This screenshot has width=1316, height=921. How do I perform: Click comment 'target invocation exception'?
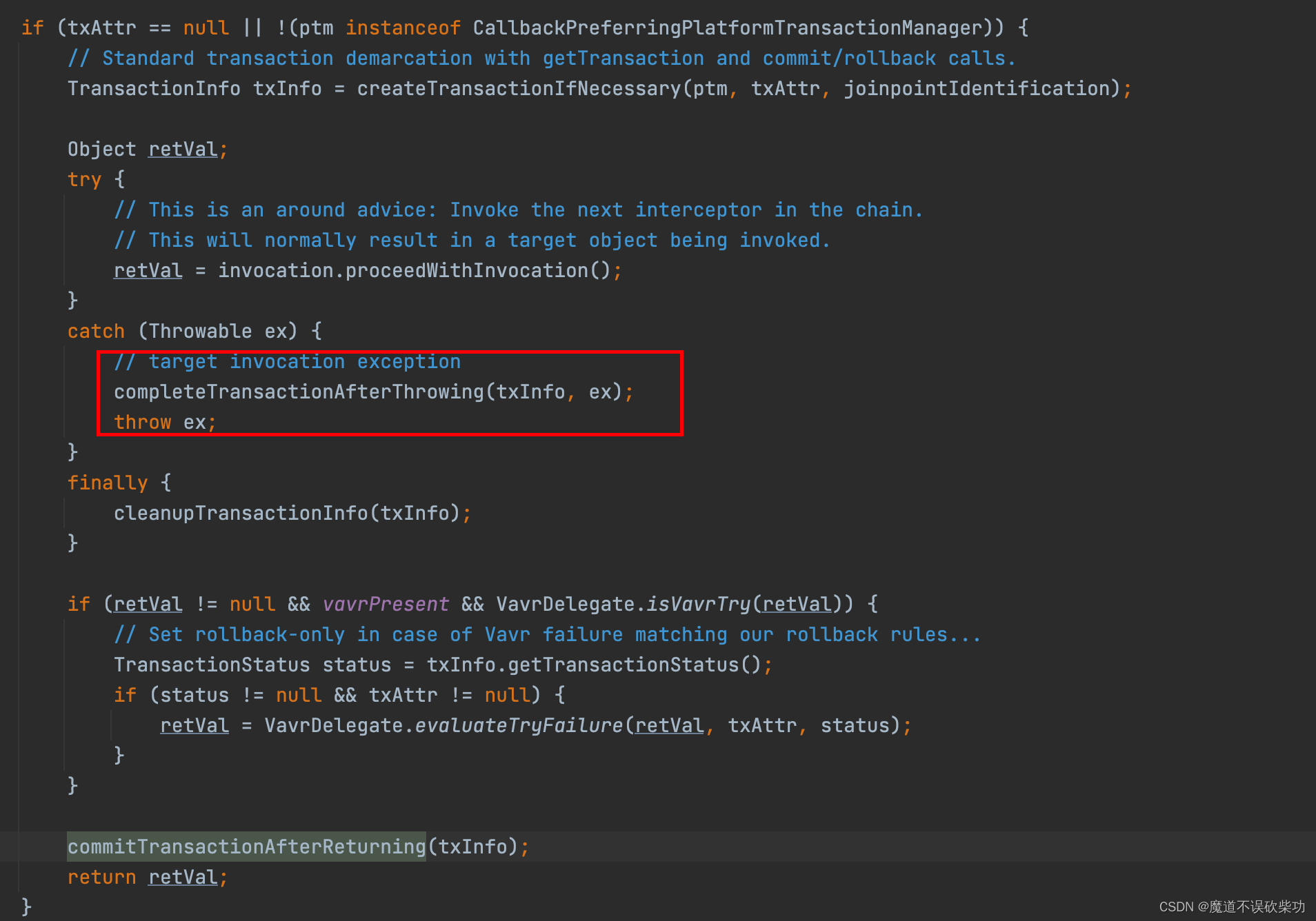coord(287,362)
